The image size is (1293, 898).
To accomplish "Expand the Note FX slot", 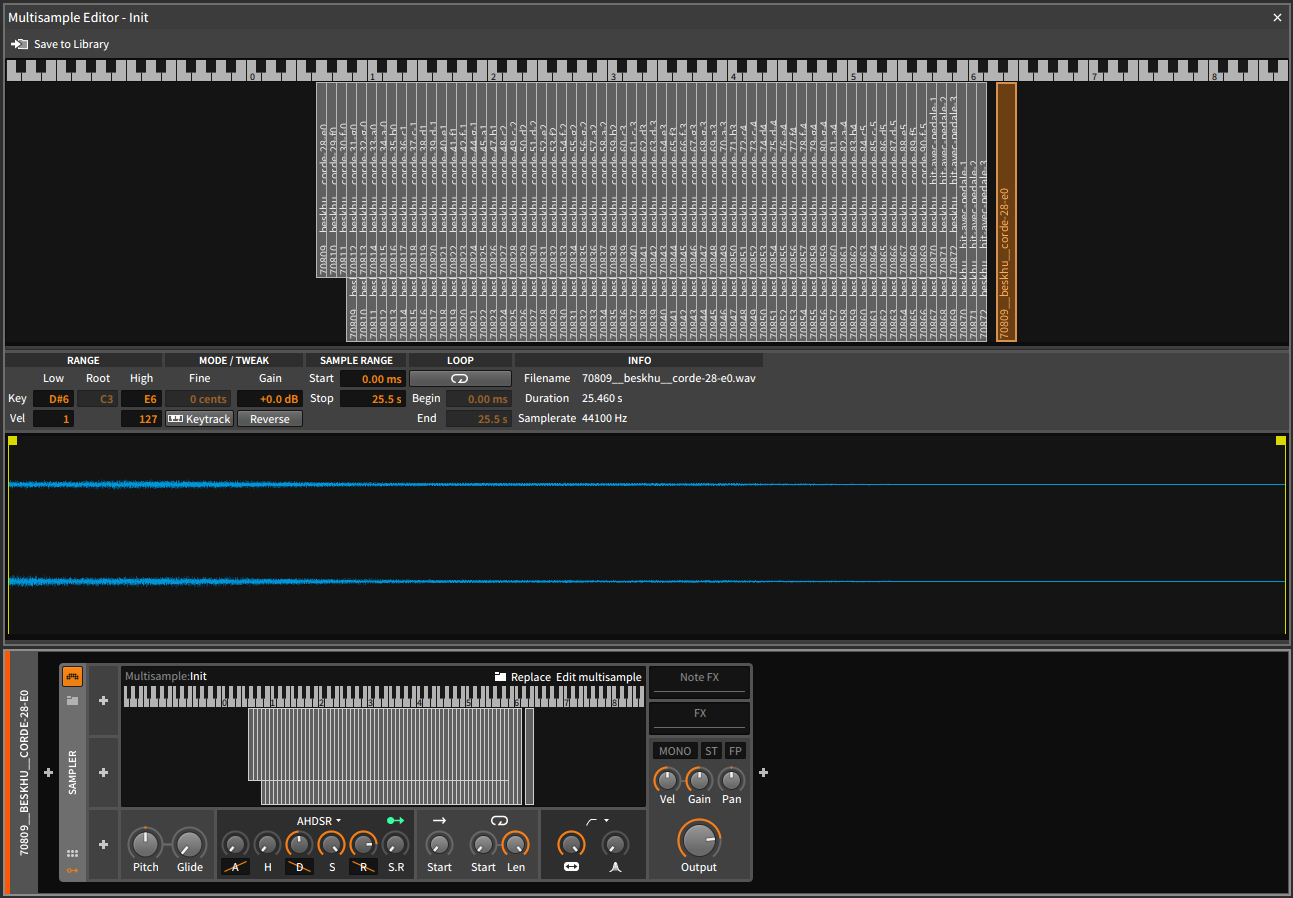I will pyautogui.click(x=699, y=678).
